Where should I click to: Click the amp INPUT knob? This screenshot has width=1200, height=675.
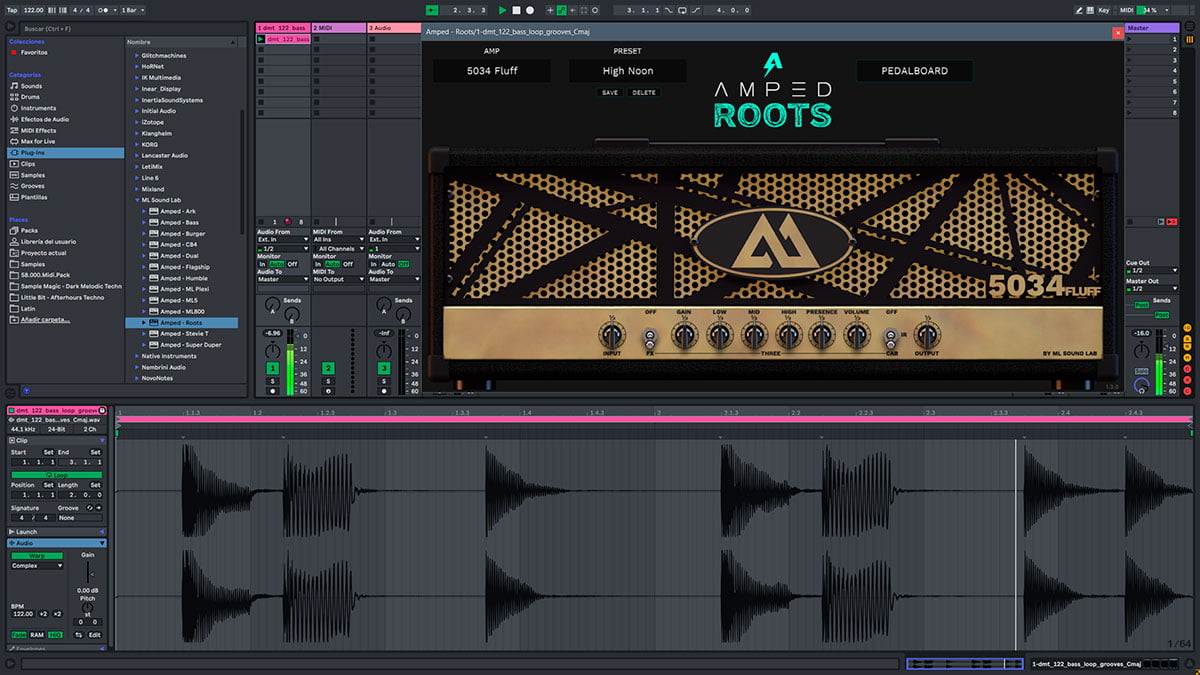click(612, 336)
